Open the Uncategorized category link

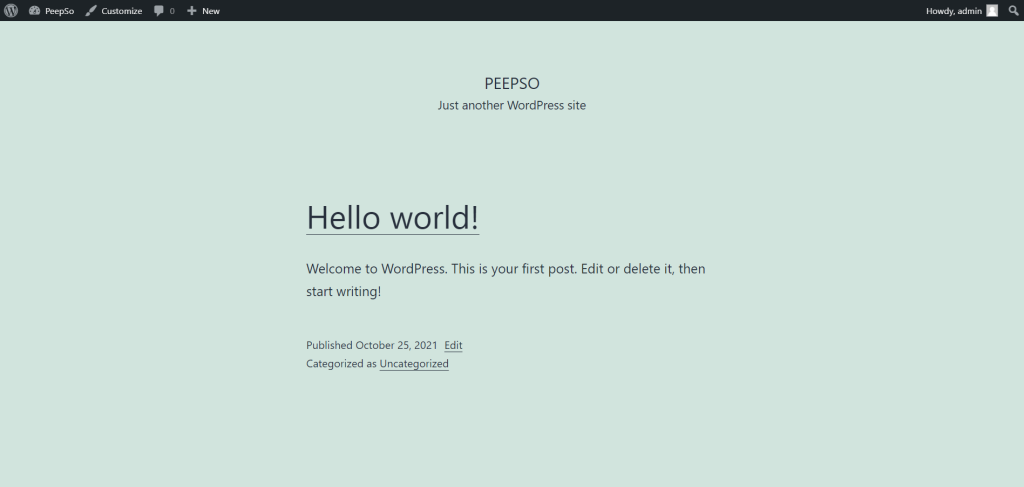414,364
